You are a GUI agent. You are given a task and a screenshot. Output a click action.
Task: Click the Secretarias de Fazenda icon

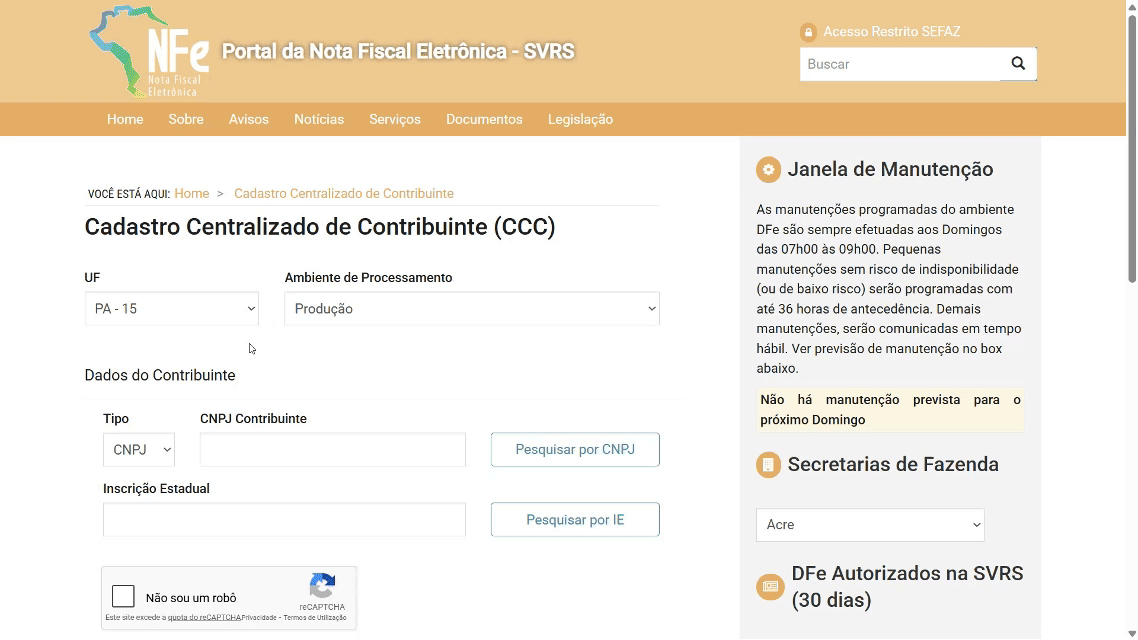point(768,464)
